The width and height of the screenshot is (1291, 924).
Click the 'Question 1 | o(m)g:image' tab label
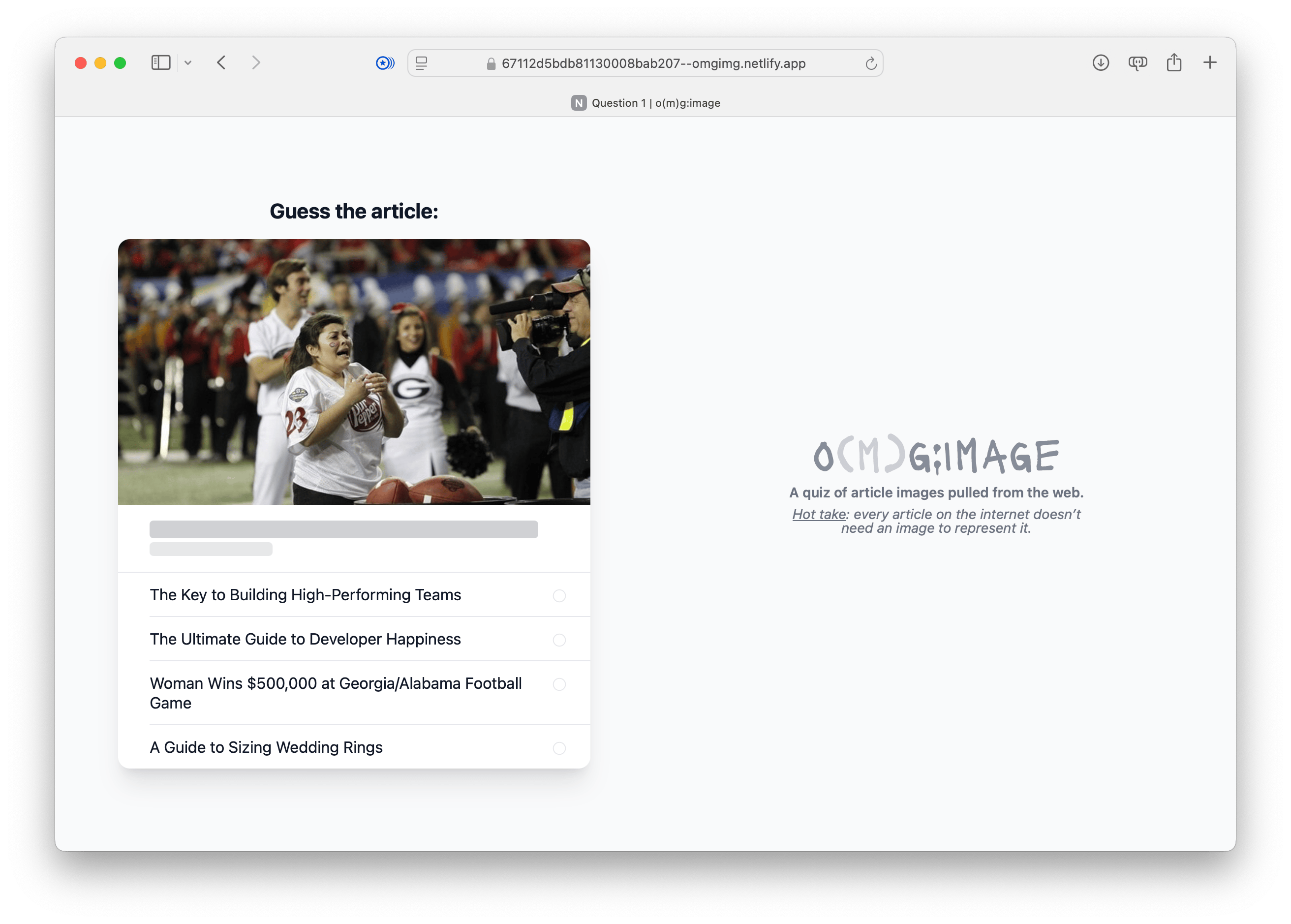pyautogui.click(x=644, y=103)
